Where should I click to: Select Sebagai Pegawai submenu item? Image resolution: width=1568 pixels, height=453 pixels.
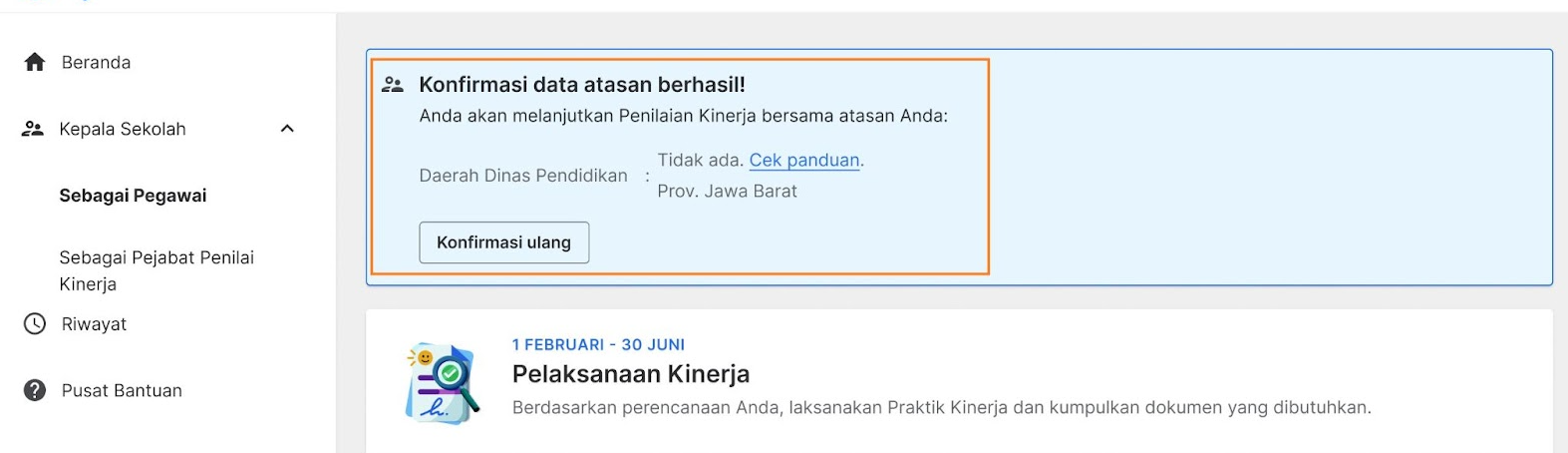(133, 196)
